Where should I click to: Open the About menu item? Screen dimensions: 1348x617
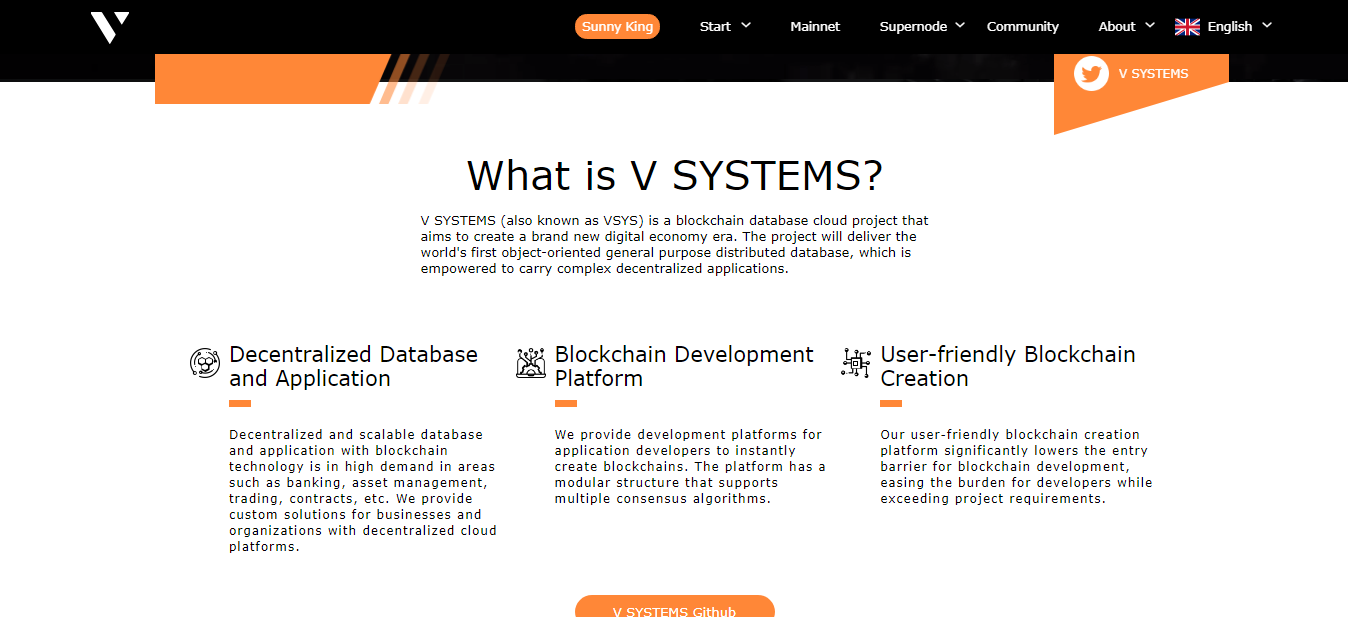(x=1117, y=27)
